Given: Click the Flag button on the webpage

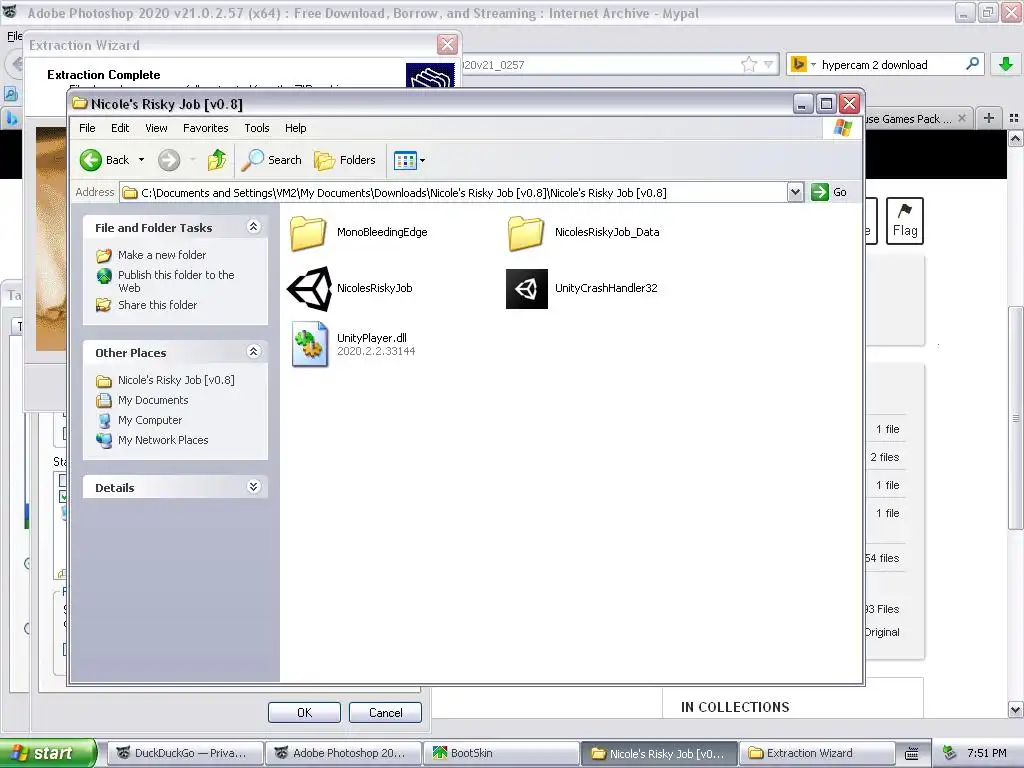Looking at the screenshot, I should (904, 221).
